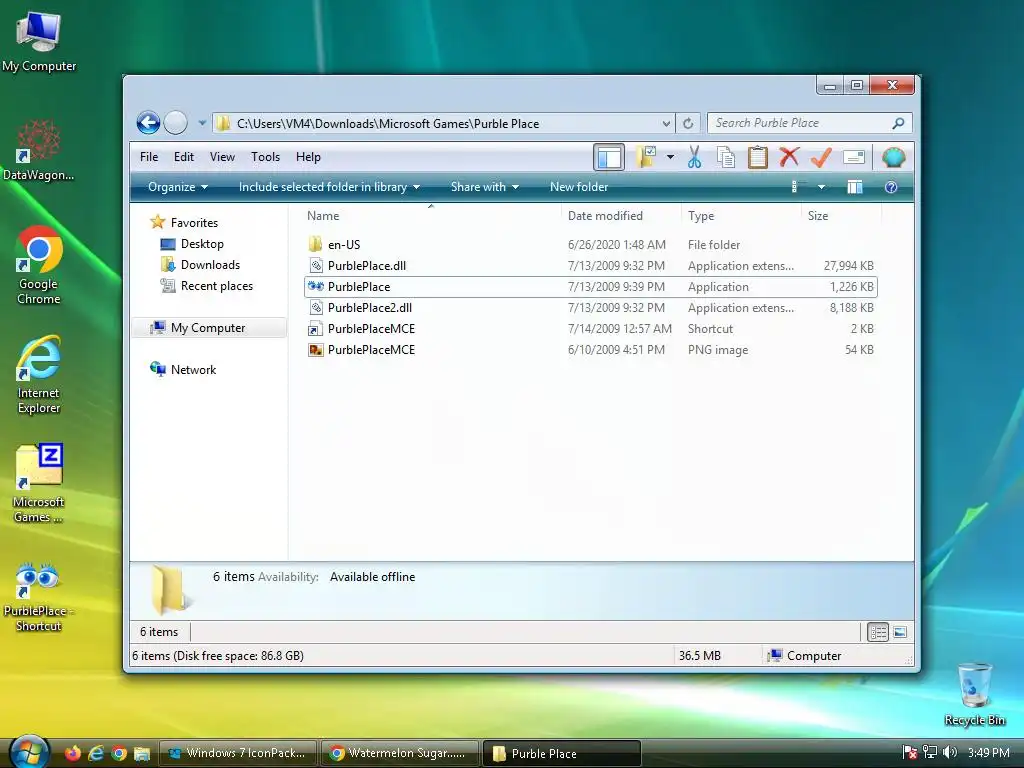Select the PurblePlace2.dll file
1024x768 pixels.
(590, 308)
